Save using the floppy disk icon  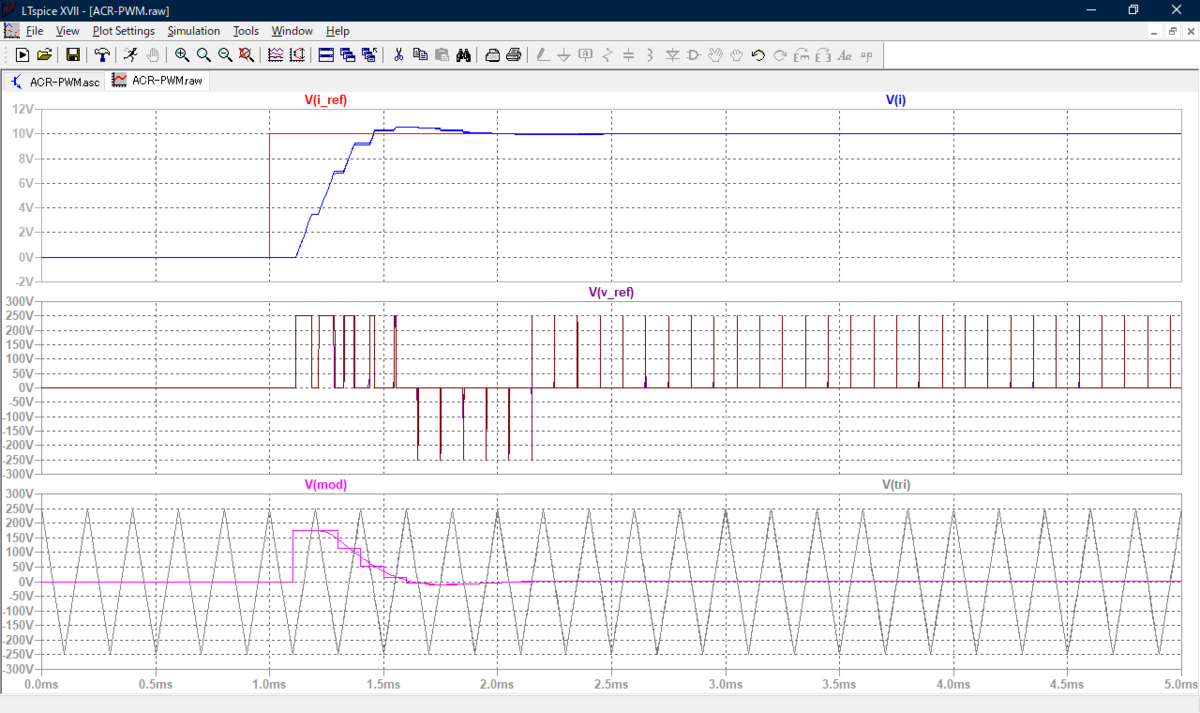[73, 55]
